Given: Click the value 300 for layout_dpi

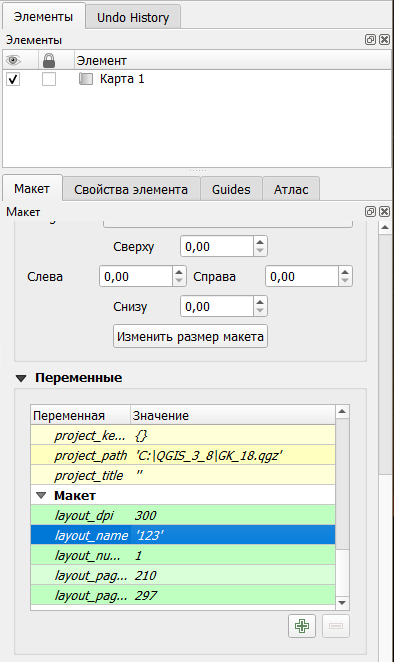Looking at the screenshot, I should click(145, 515).
